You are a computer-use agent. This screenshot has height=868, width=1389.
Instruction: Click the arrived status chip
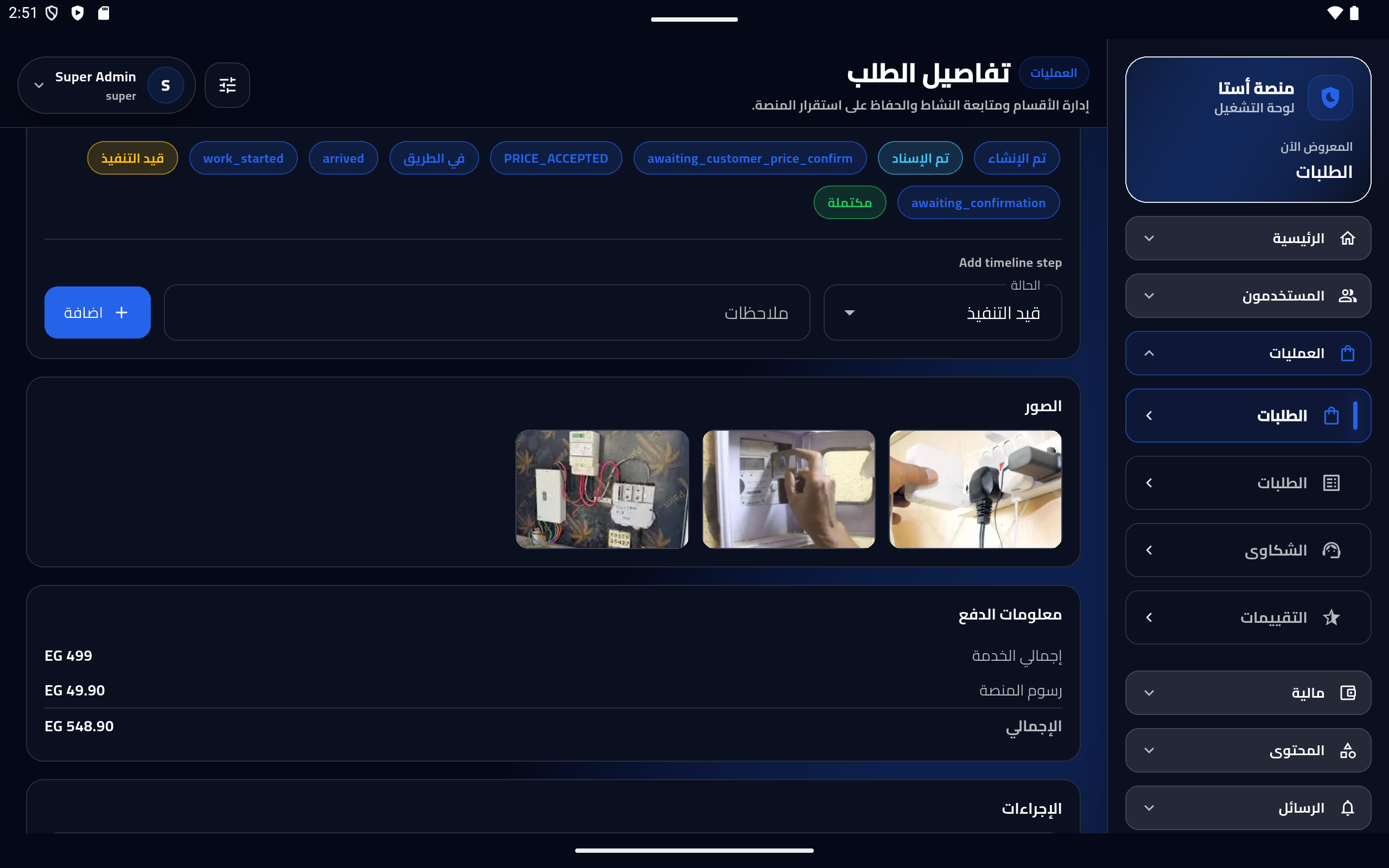coord(343,158)
